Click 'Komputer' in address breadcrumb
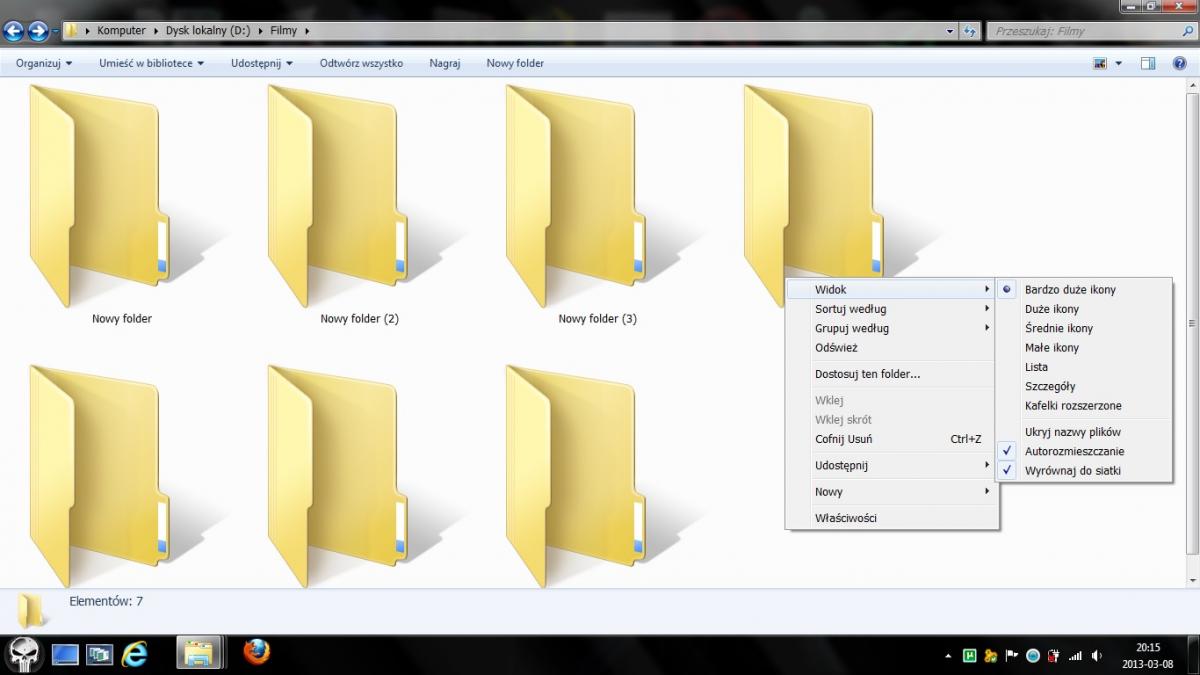 pyautogui.click(x=121, y=31)
